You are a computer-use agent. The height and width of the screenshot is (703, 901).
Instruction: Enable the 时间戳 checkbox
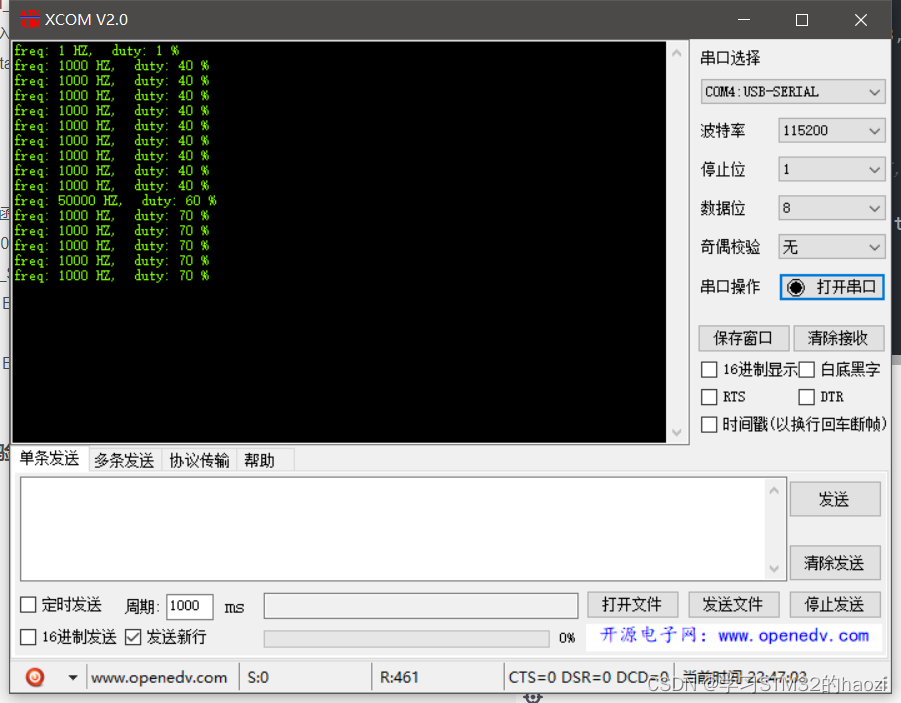click(x=709, y=424)
